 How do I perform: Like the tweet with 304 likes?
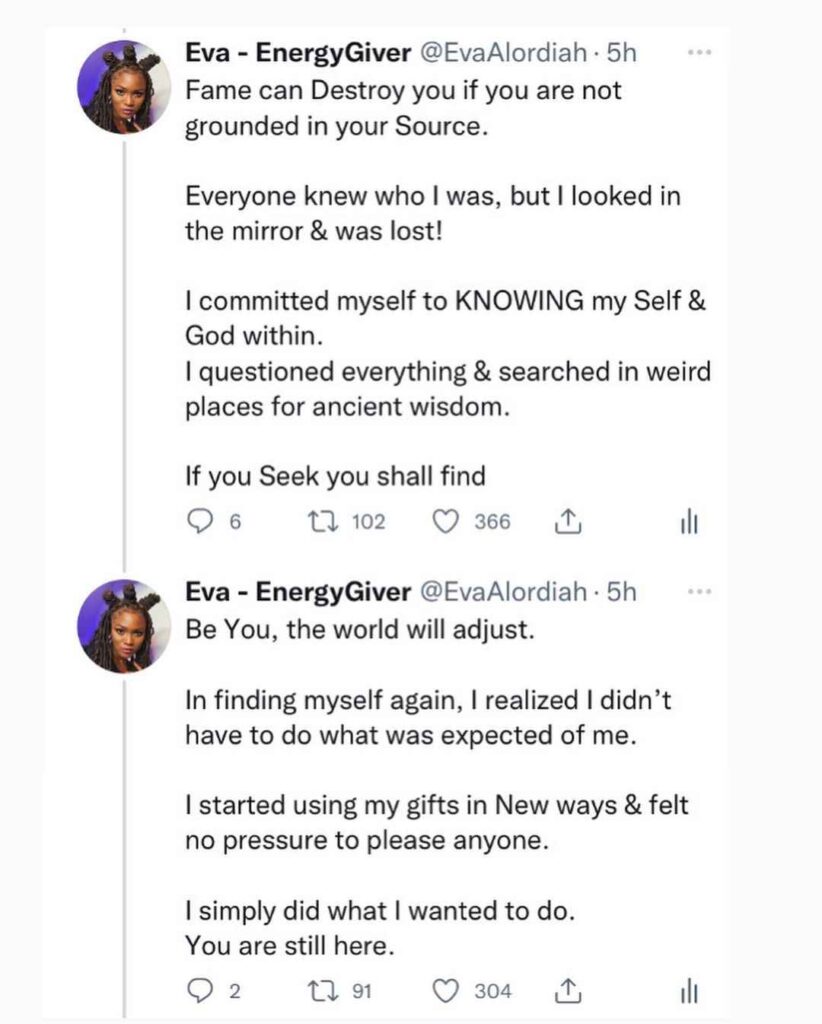click(x=445, y=991)
